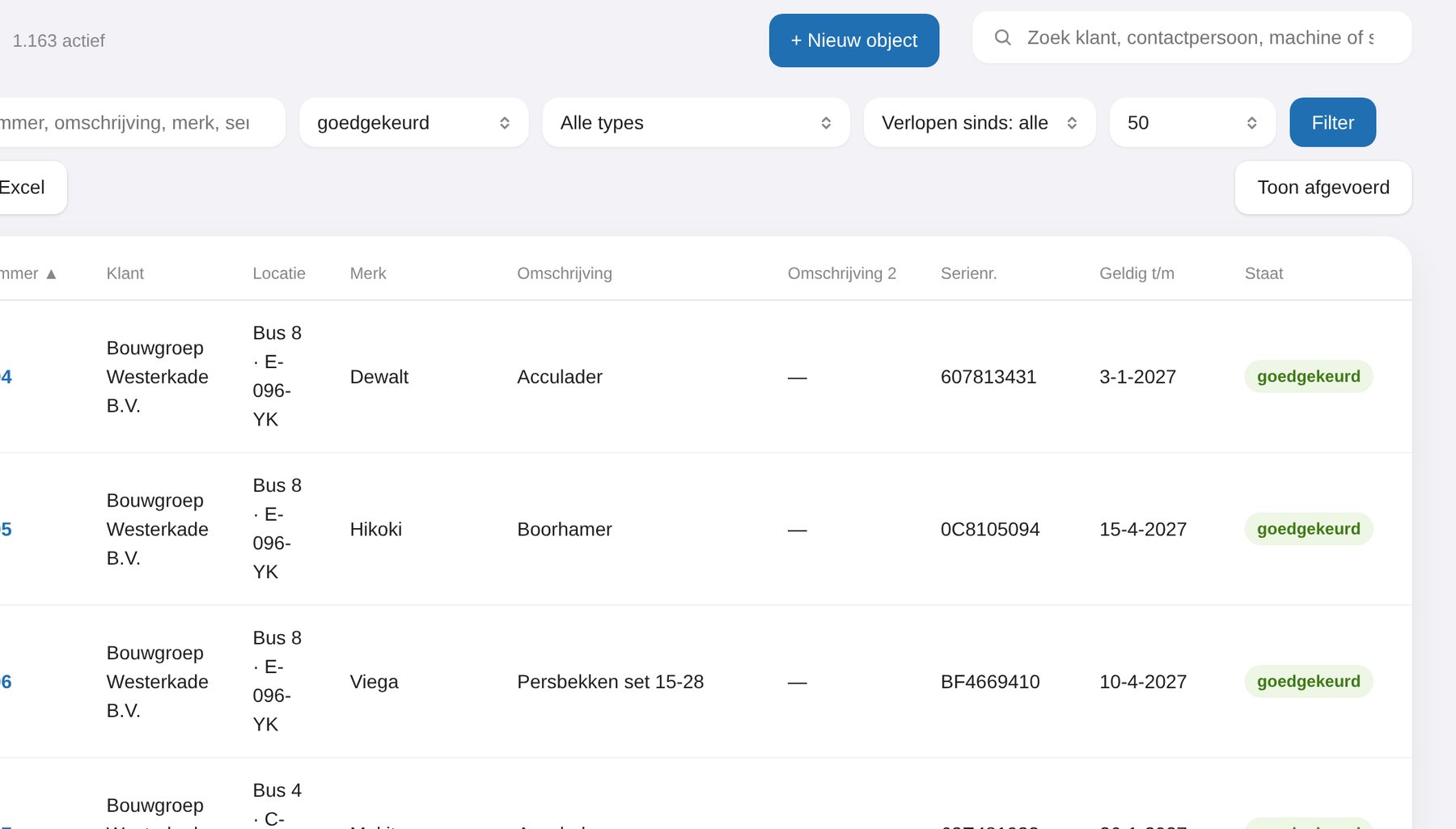Click the Klant column header
The width and height of the screenshot is (1456, 829).
[x=125, y=273]
